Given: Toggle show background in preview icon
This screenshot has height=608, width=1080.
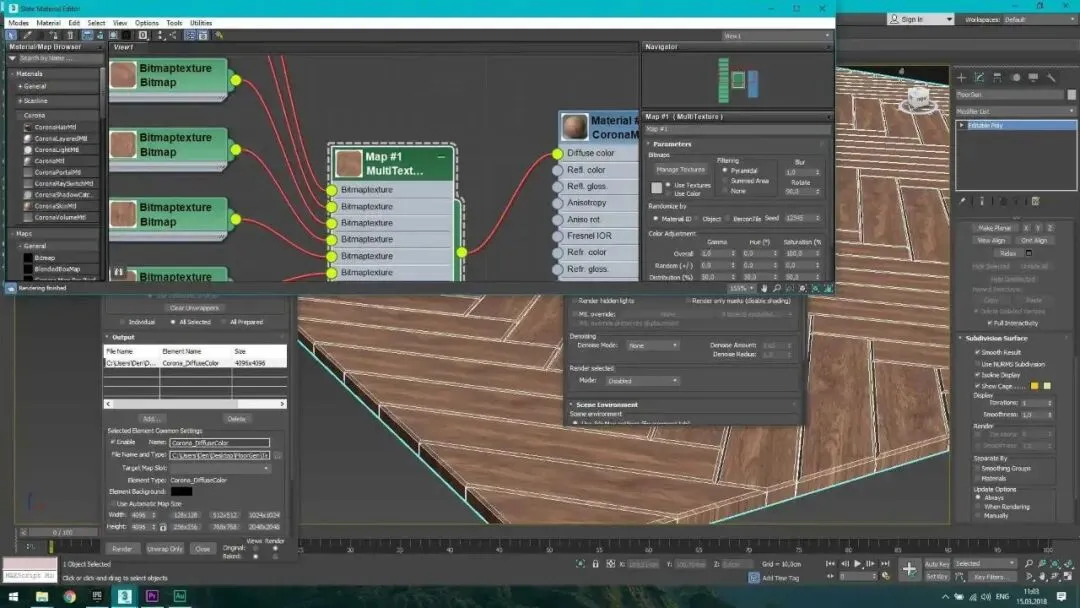Looking at the screenshot, I should (126, 35).
